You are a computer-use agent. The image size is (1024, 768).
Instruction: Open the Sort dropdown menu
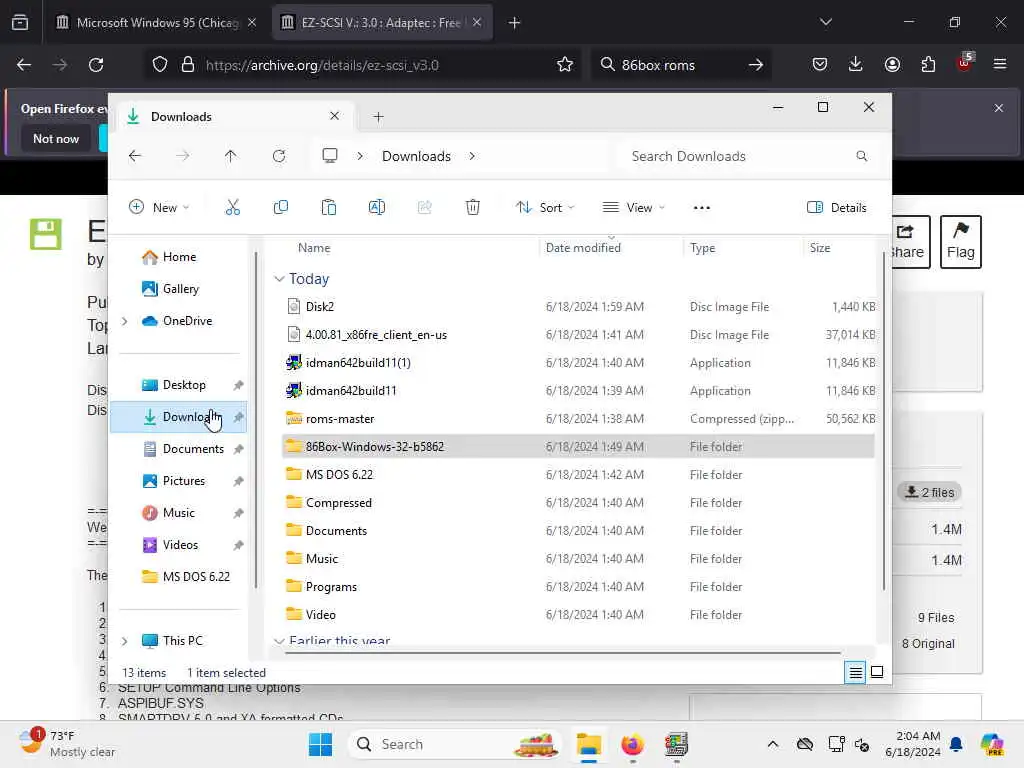pyautogui.click(x=545, y=208)
